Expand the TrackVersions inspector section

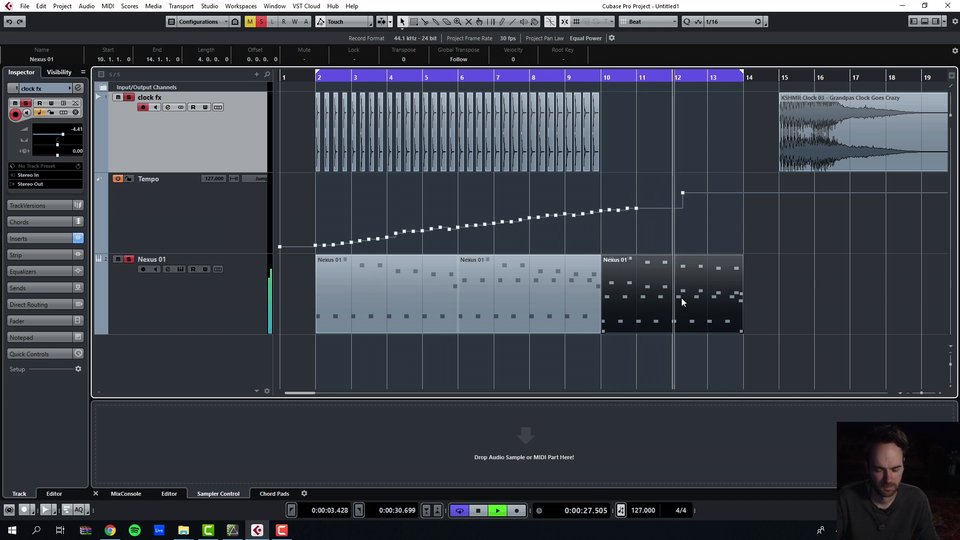(x=45, y=205)
